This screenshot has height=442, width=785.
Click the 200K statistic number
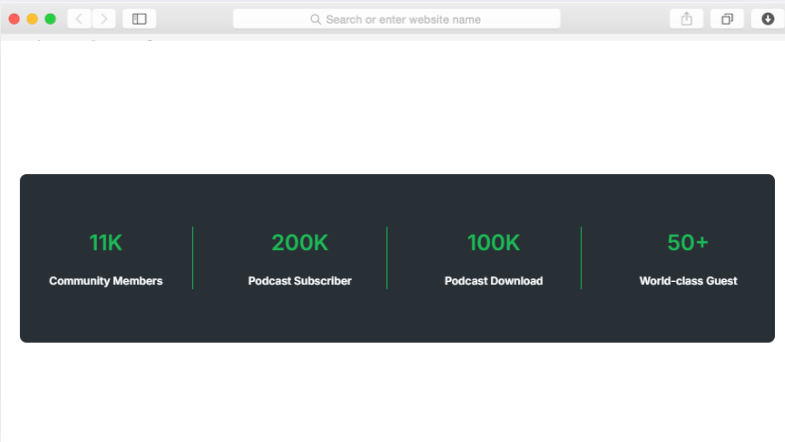click(300, 243)
